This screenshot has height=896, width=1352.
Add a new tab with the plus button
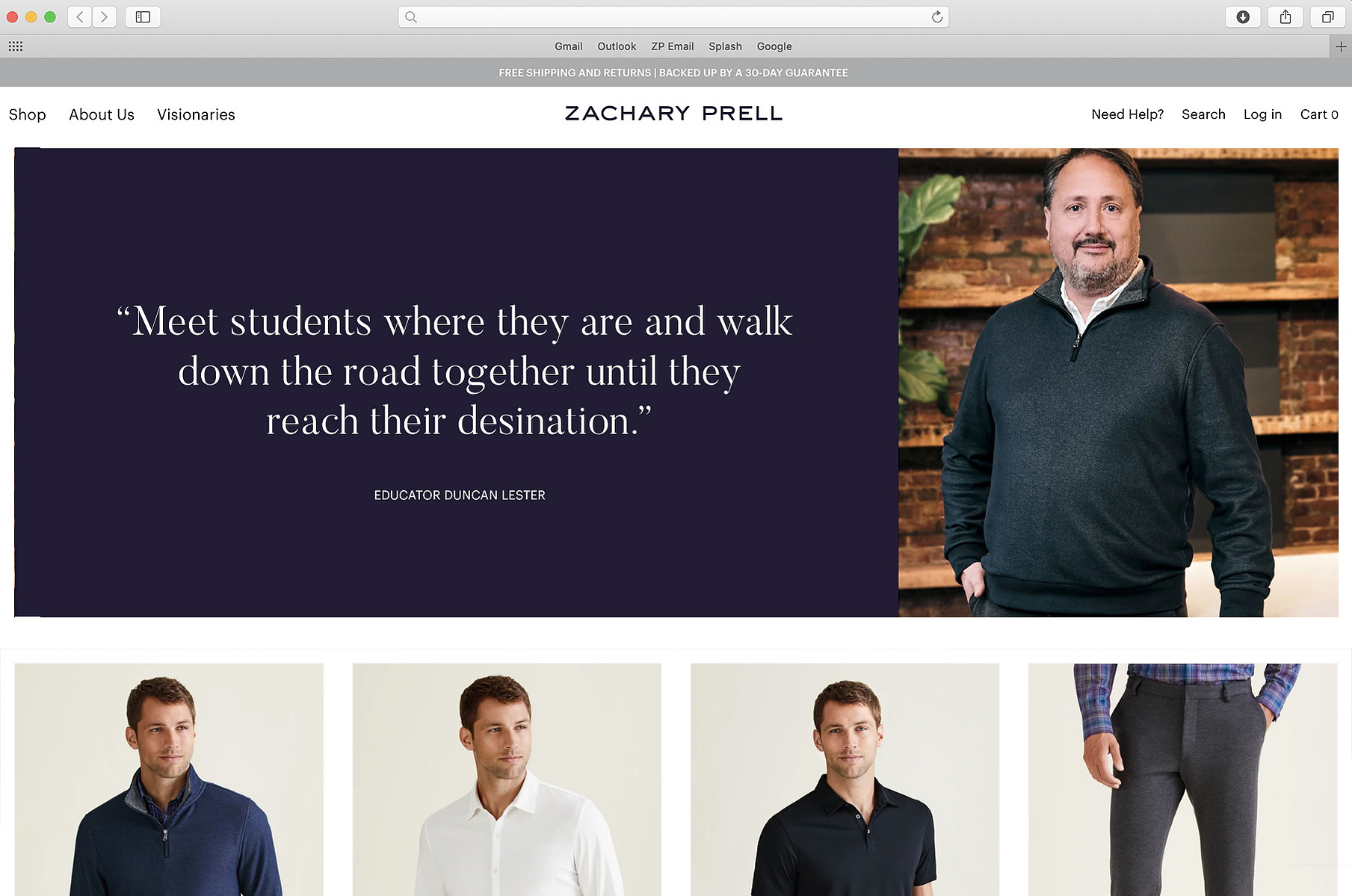coord(1341,46)
